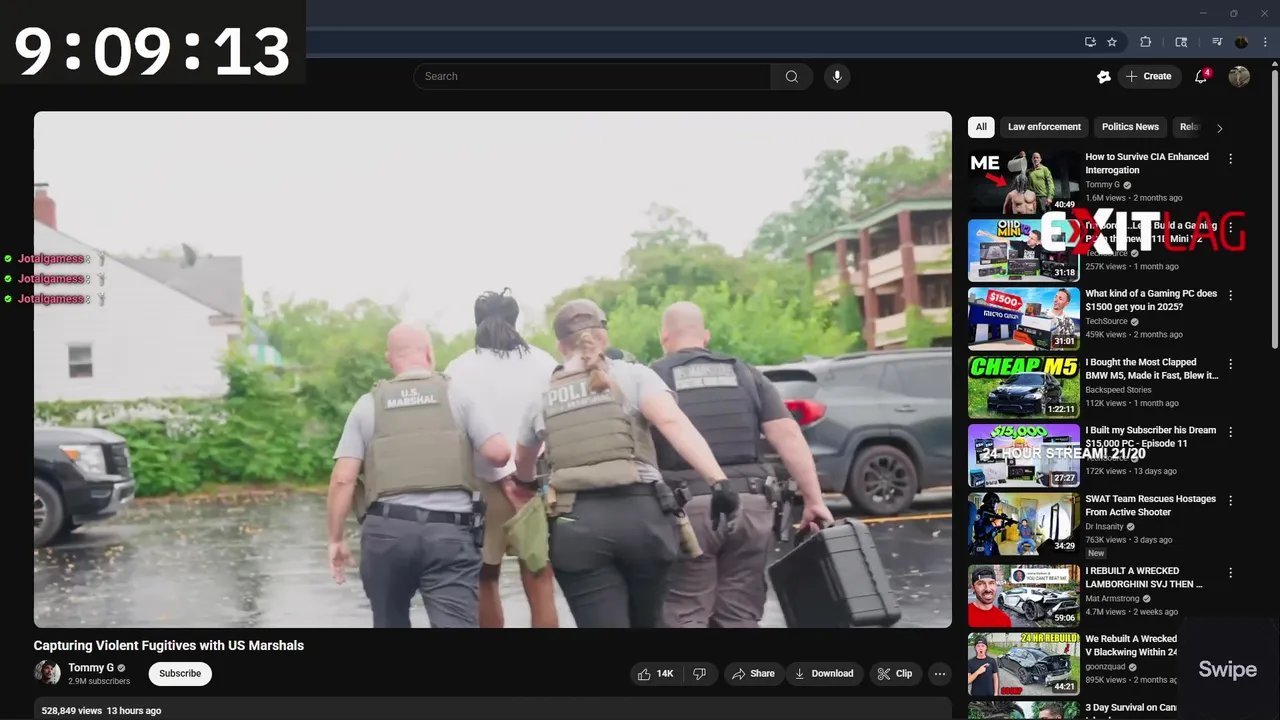Open browser profile avatar in toolbar

1241,42
